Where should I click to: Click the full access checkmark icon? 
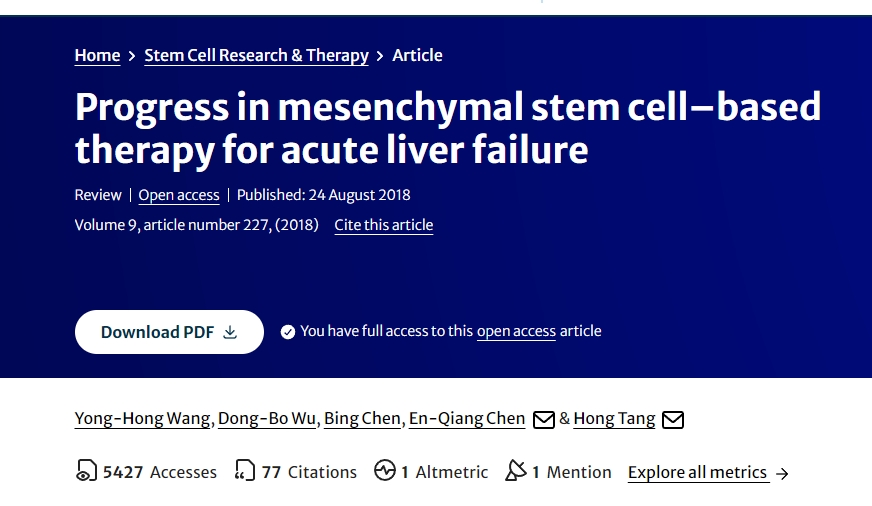(x=288, y=332)
